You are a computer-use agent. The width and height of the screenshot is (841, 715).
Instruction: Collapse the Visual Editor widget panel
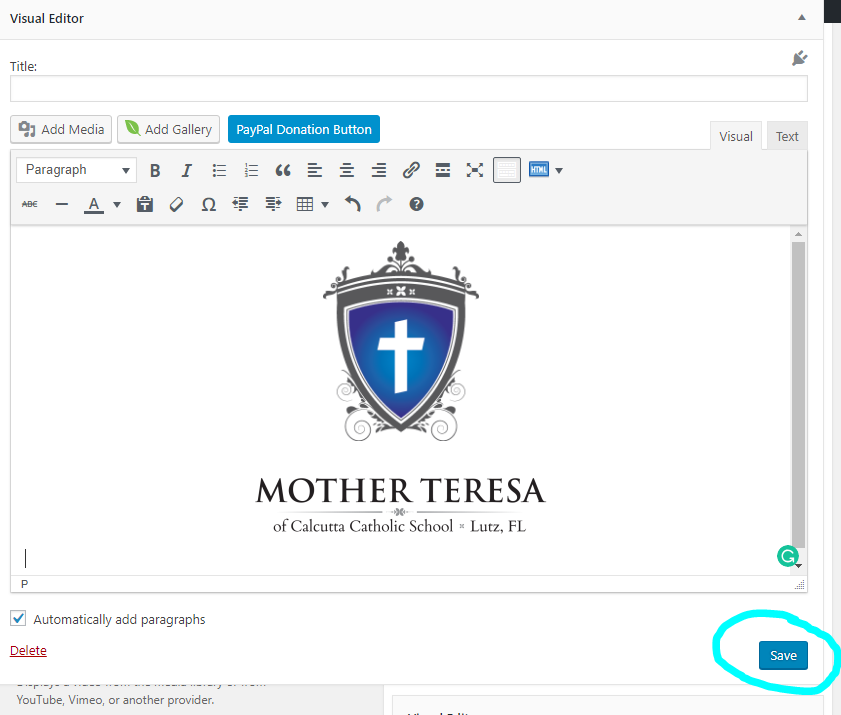[801, 18]
